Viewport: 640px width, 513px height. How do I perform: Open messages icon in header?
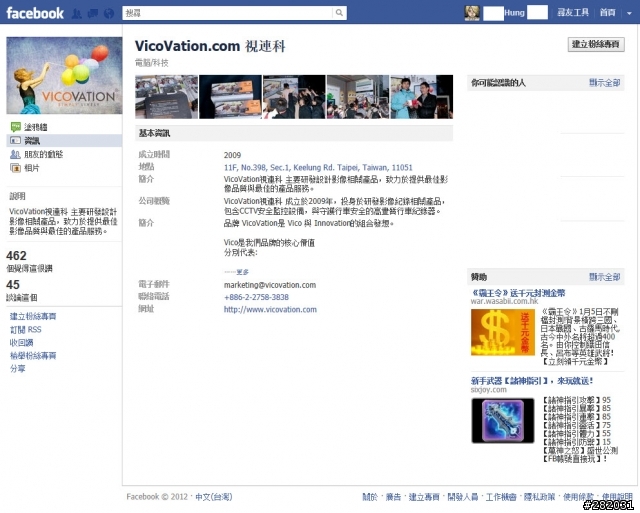pos(93,13)
